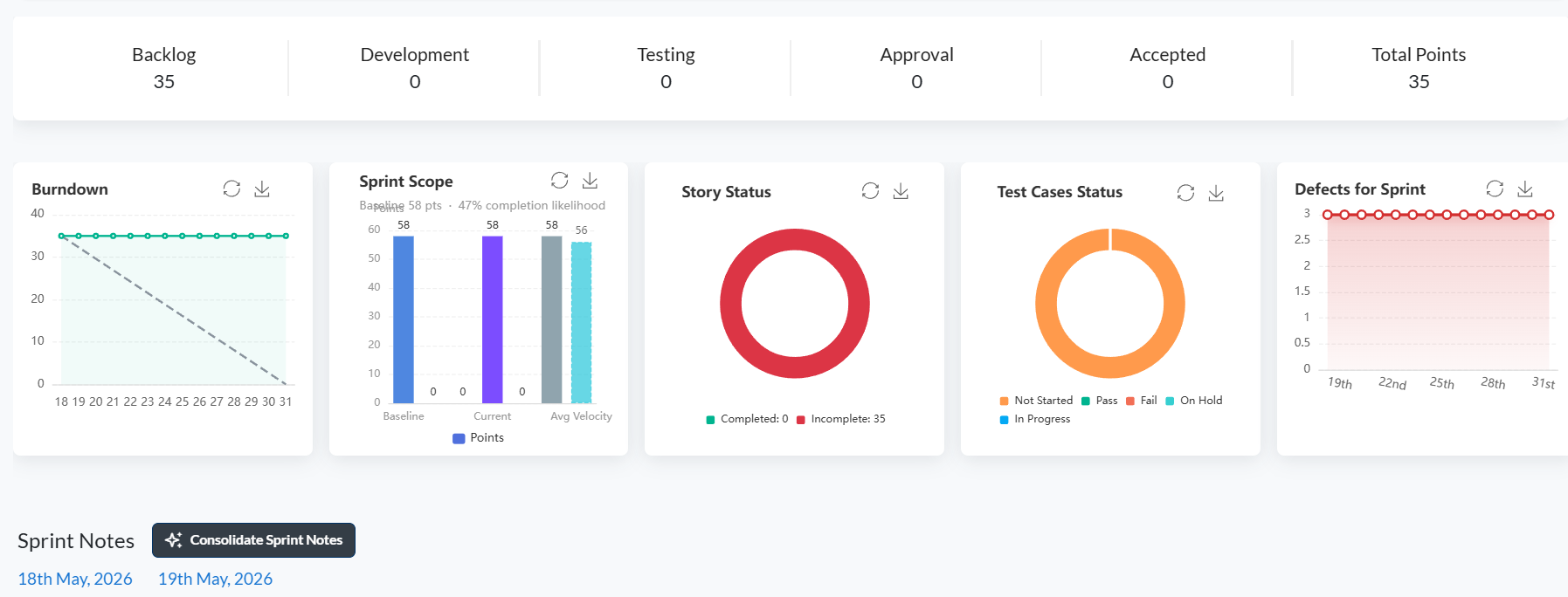The width and height of the screenshot is (1568, 597).
Task: Open the 19th May, 2026 sprint note
Action: pyautogui.click(x=215, y=579)
